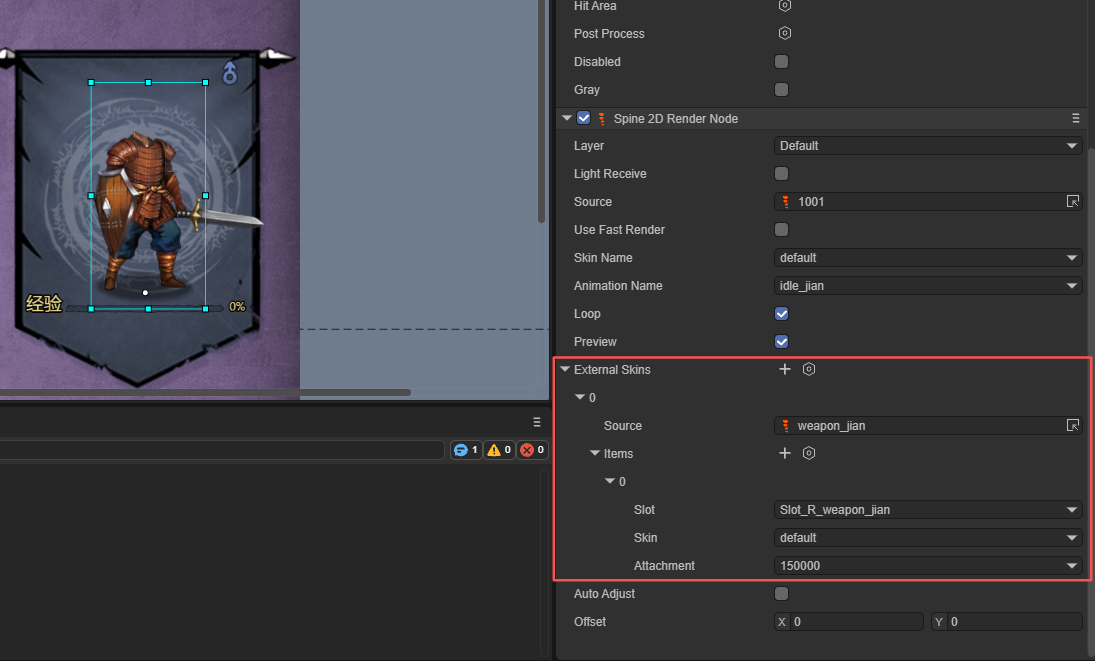Click the add button beside Items
The width and height of the screenshot is (1095, 661).
pos(785,453)
